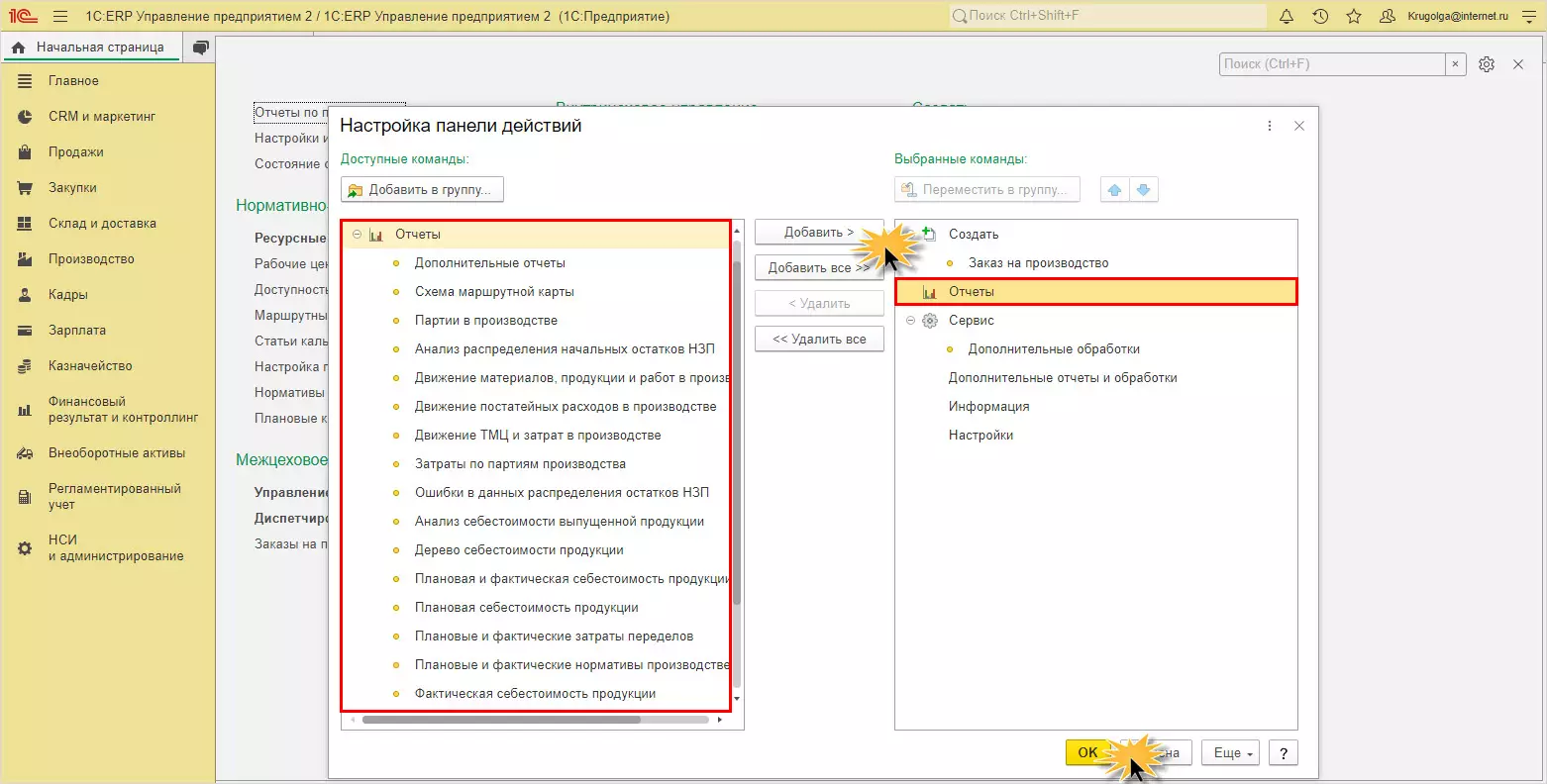The width and height of the screenshot is (1547, 784).
Task: Move selected command down with arrow
Action: [1143, 189]
